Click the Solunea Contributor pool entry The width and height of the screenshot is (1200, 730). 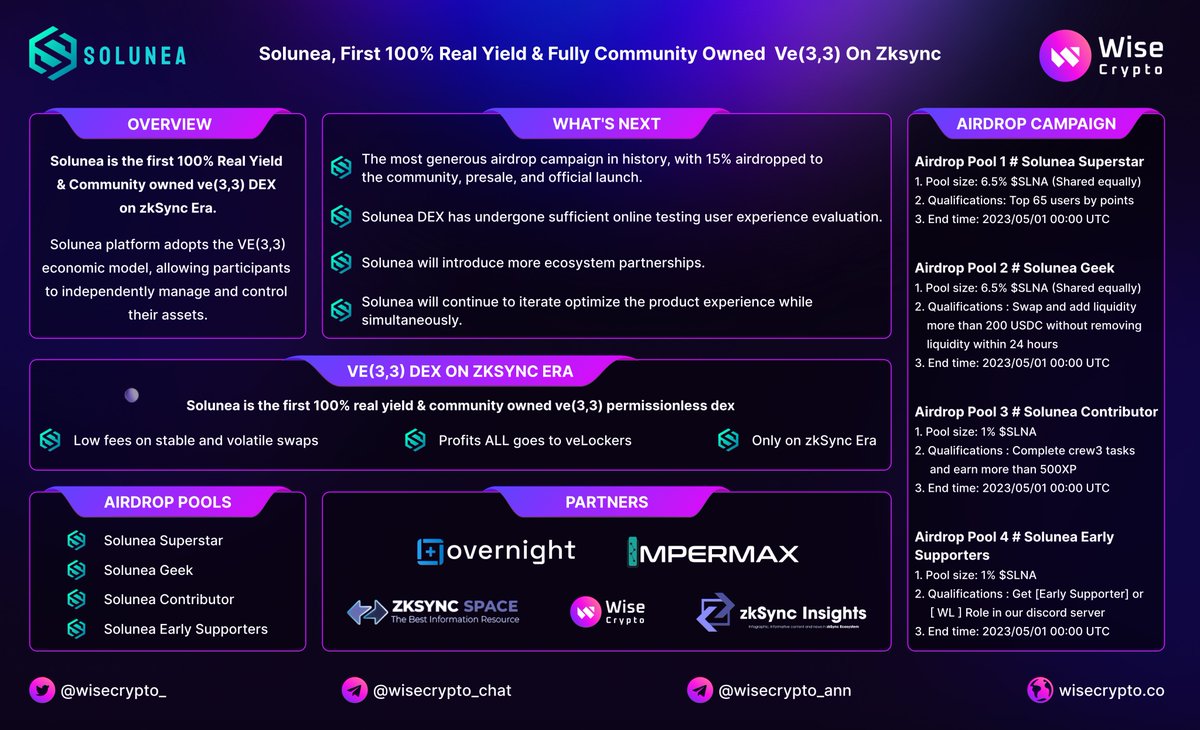(169, 599)
